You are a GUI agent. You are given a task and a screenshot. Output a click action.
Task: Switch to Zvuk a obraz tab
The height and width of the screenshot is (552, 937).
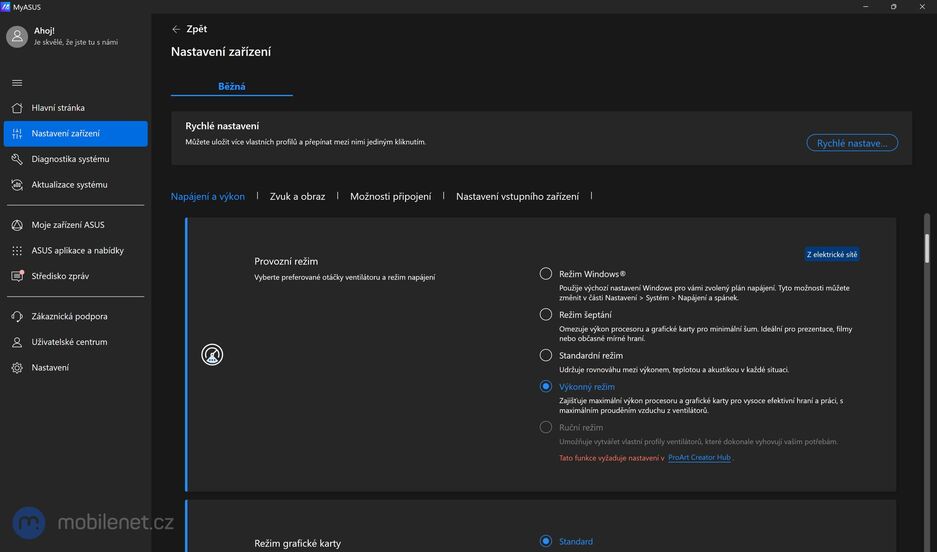click(x=297, y=197)
